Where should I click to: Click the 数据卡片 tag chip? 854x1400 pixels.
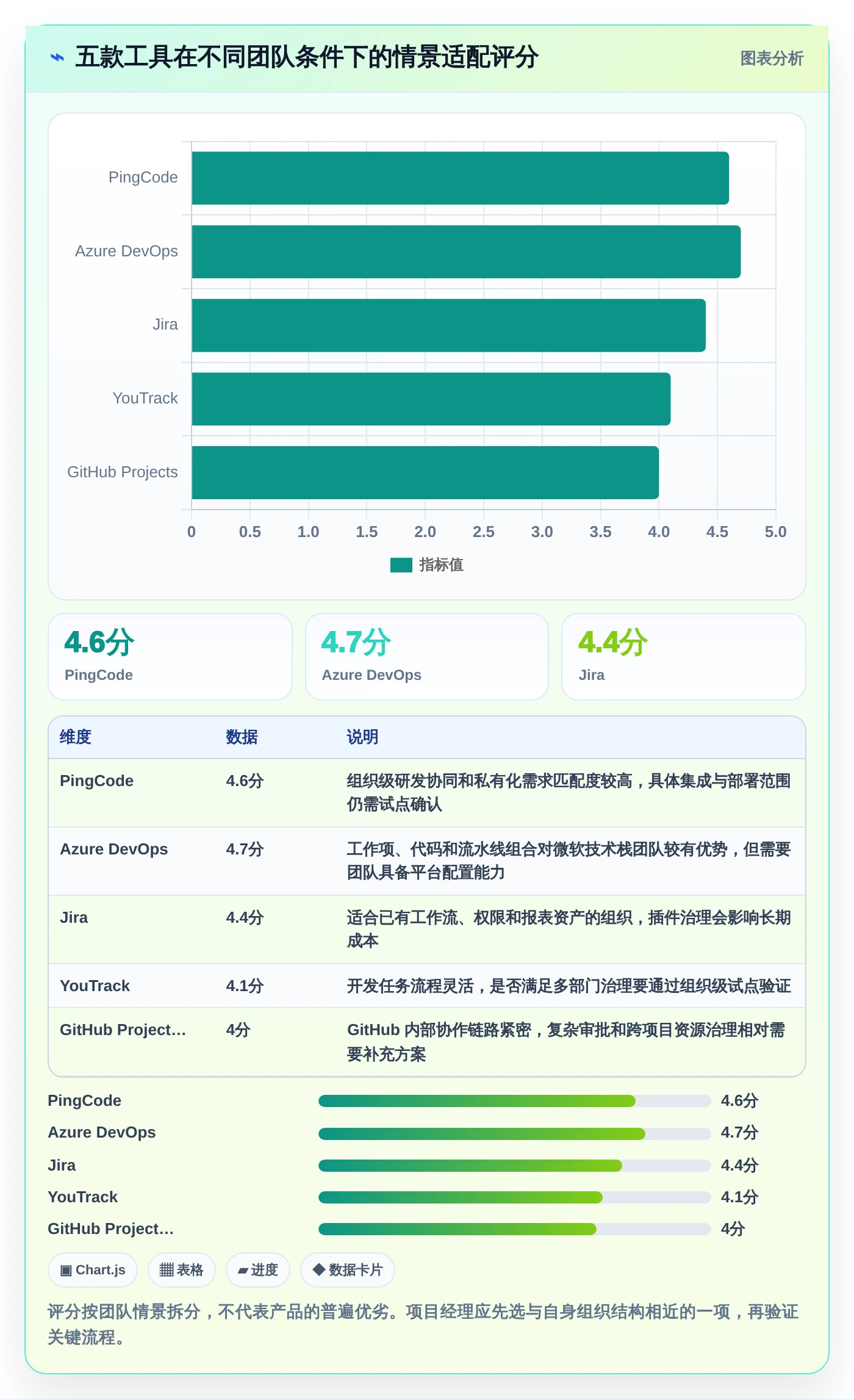pyautogui.click(x=348, y=1270)
